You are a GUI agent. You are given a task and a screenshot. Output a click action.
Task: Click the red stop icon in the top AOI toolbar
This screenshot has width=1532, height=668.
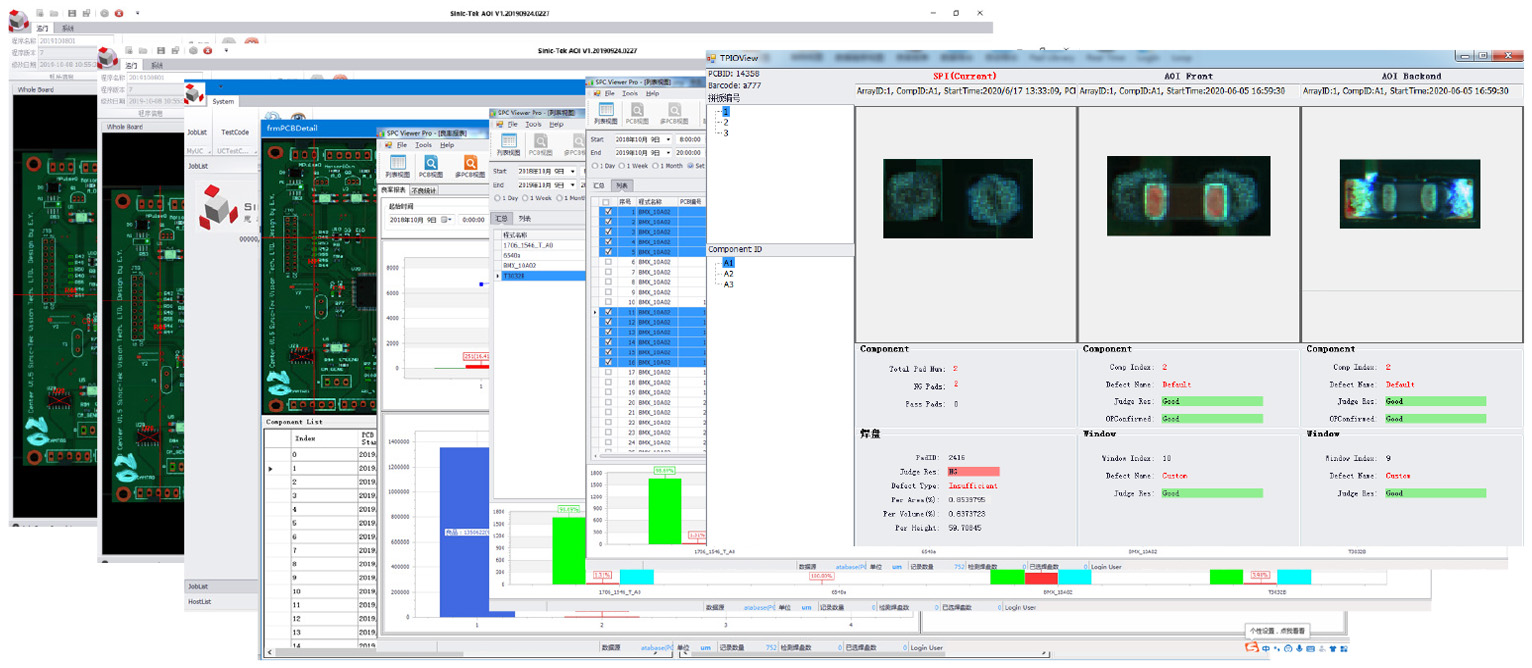[x=119, y=13]
